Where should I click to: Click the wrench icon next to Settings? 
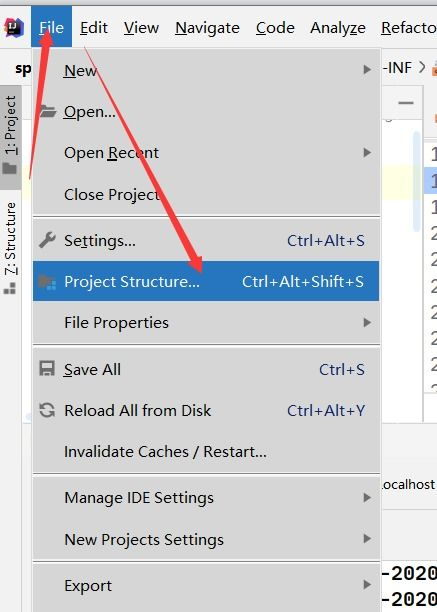click(47, 240)
